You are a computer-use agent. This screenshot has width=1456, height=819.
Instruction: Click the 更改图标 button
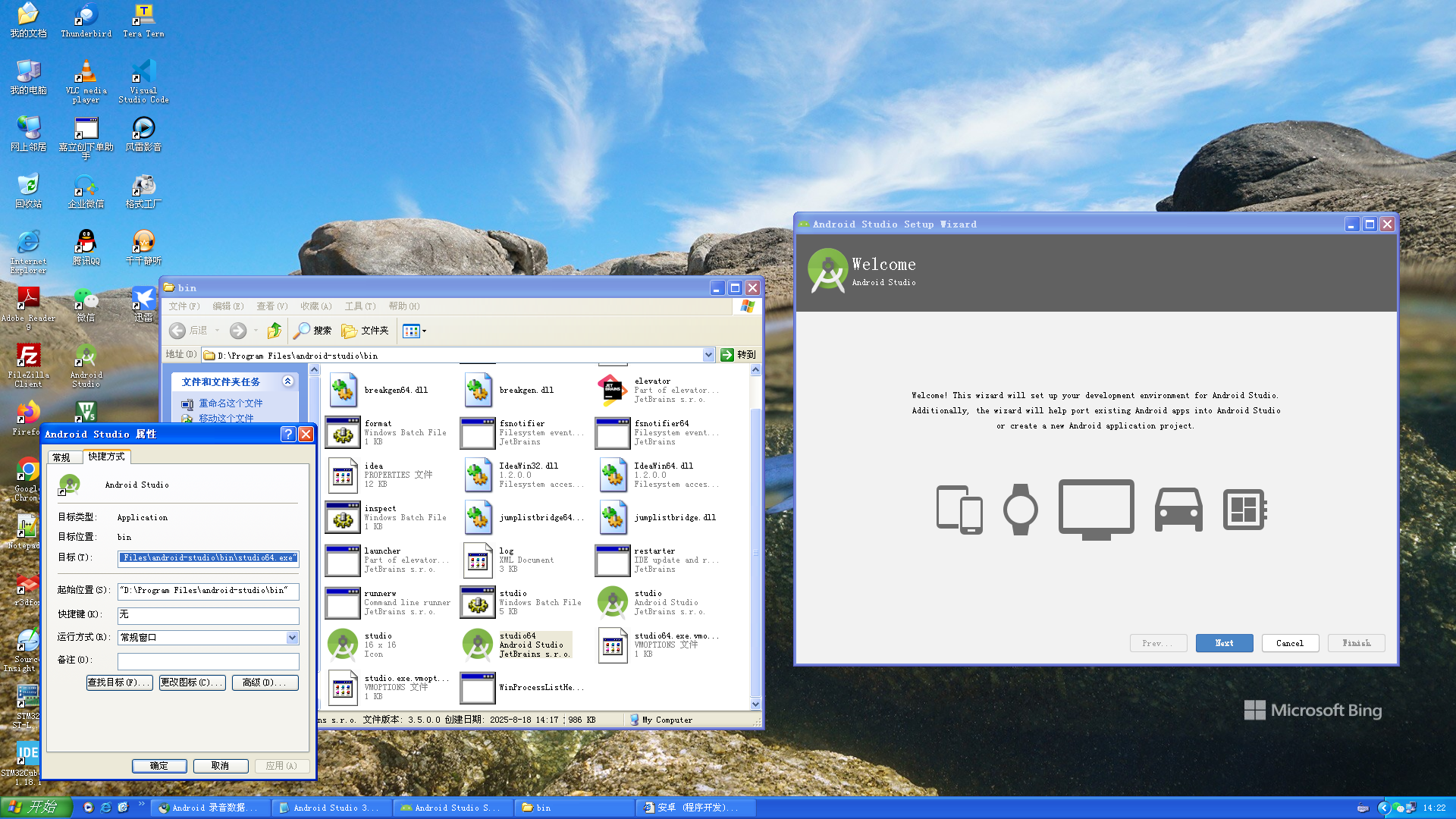[192, 682]
